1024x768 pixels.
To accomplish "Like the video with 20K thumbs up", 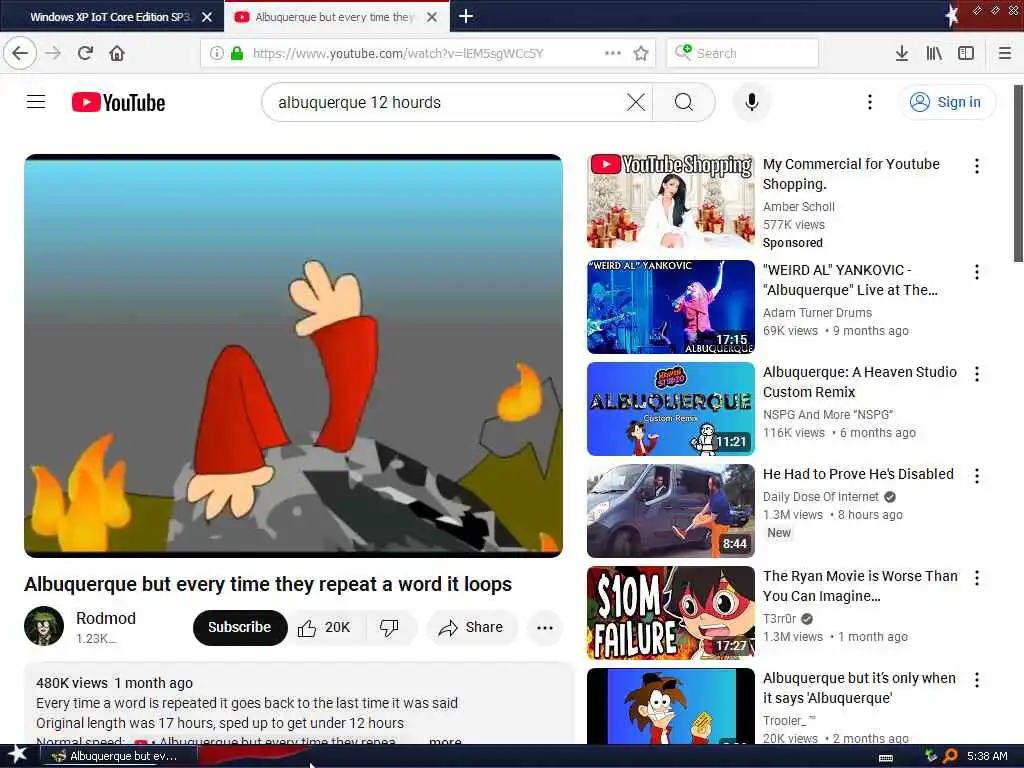I will click(326, 627).
